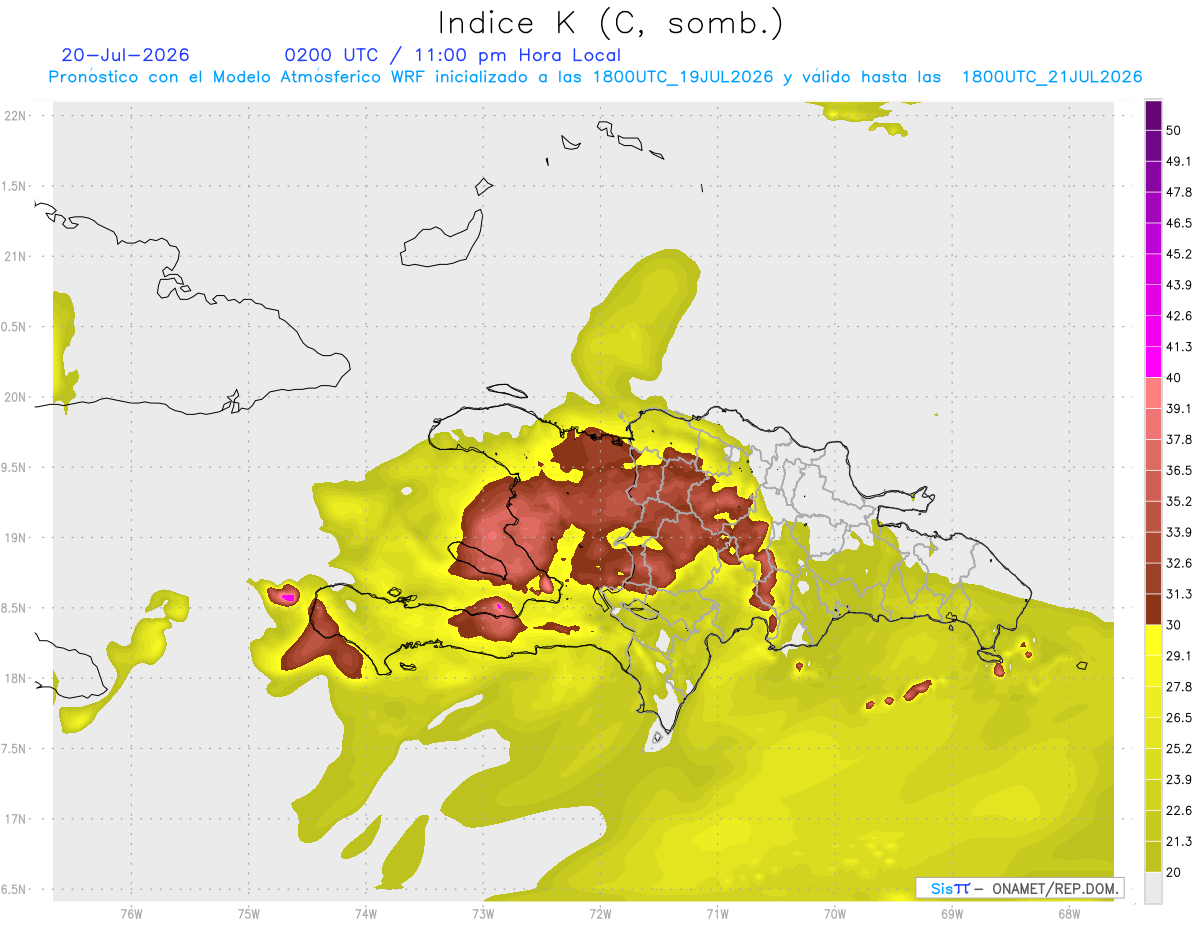Image resolution: width=1200 pixels, height=927 pixels.
Task: Click the colorbar label '42.6'
Action: click(1178, 316)
